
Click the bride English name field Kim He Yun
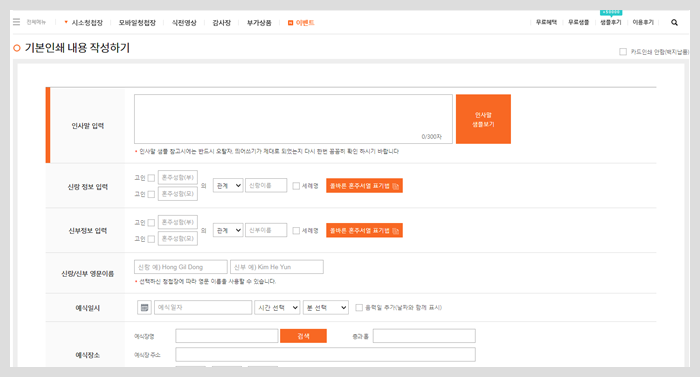tap(277, 267)
